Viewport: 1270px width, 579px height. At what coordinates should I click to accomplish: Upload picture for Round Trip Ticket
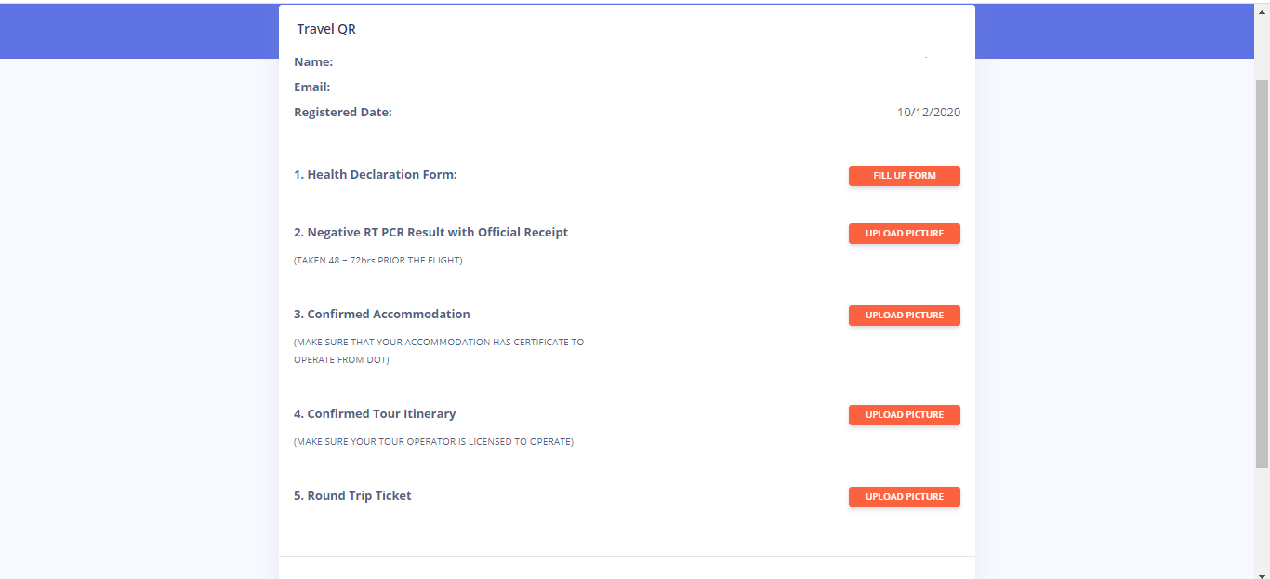point(904,497)
